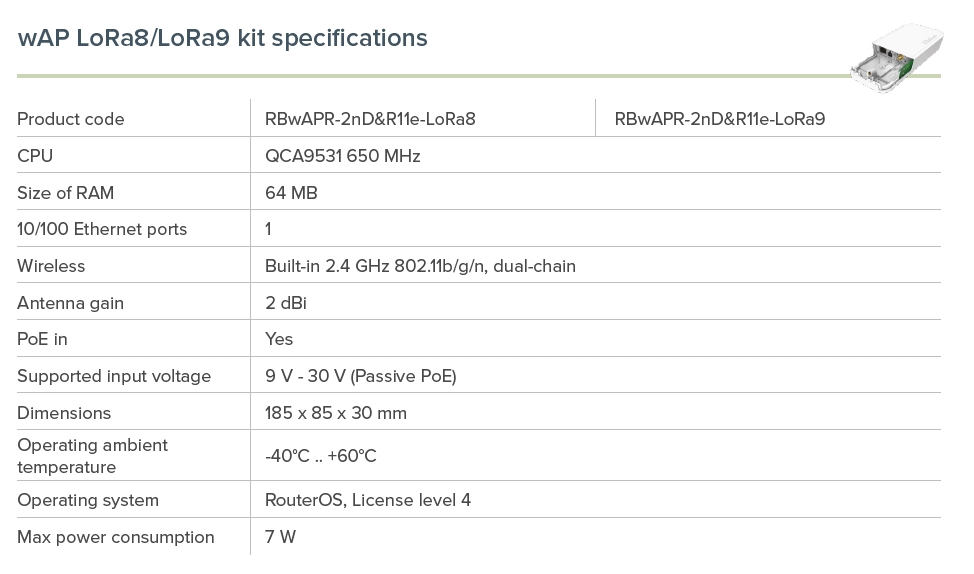Click the QCA9531 650 MHz CPU value
The width and height of the screenshot is (974, 574).
click(342, 156)
